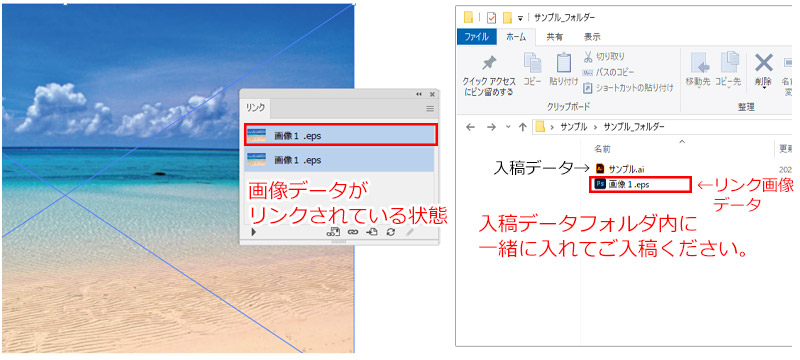Screen dimensions: 800x360
Task: Open the 削除 dropdown arrow
Action: point(764,88)
